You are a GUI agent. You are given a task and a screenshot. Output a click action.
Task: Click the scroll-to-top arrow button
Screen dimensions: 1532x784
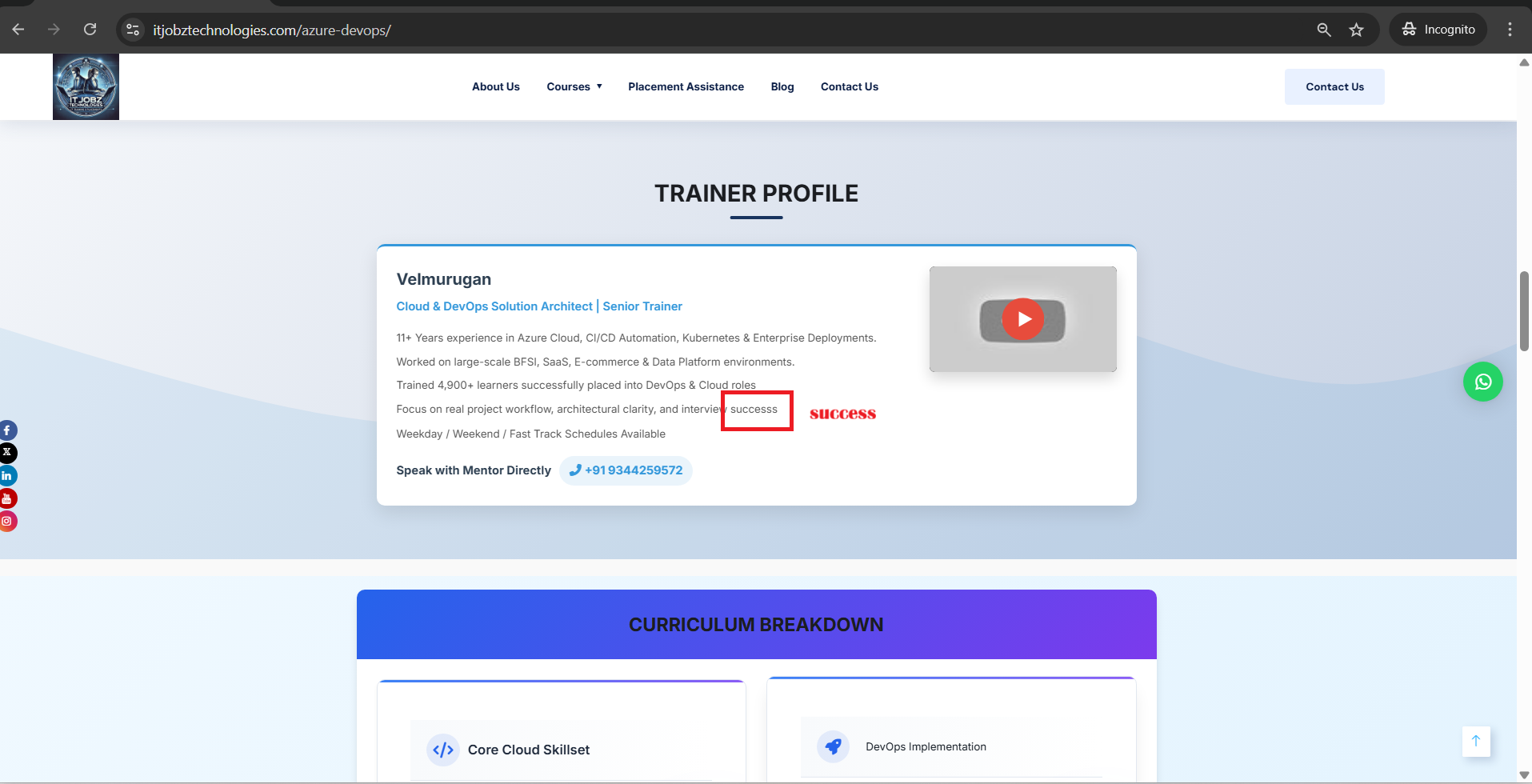tap(1475, 741)
